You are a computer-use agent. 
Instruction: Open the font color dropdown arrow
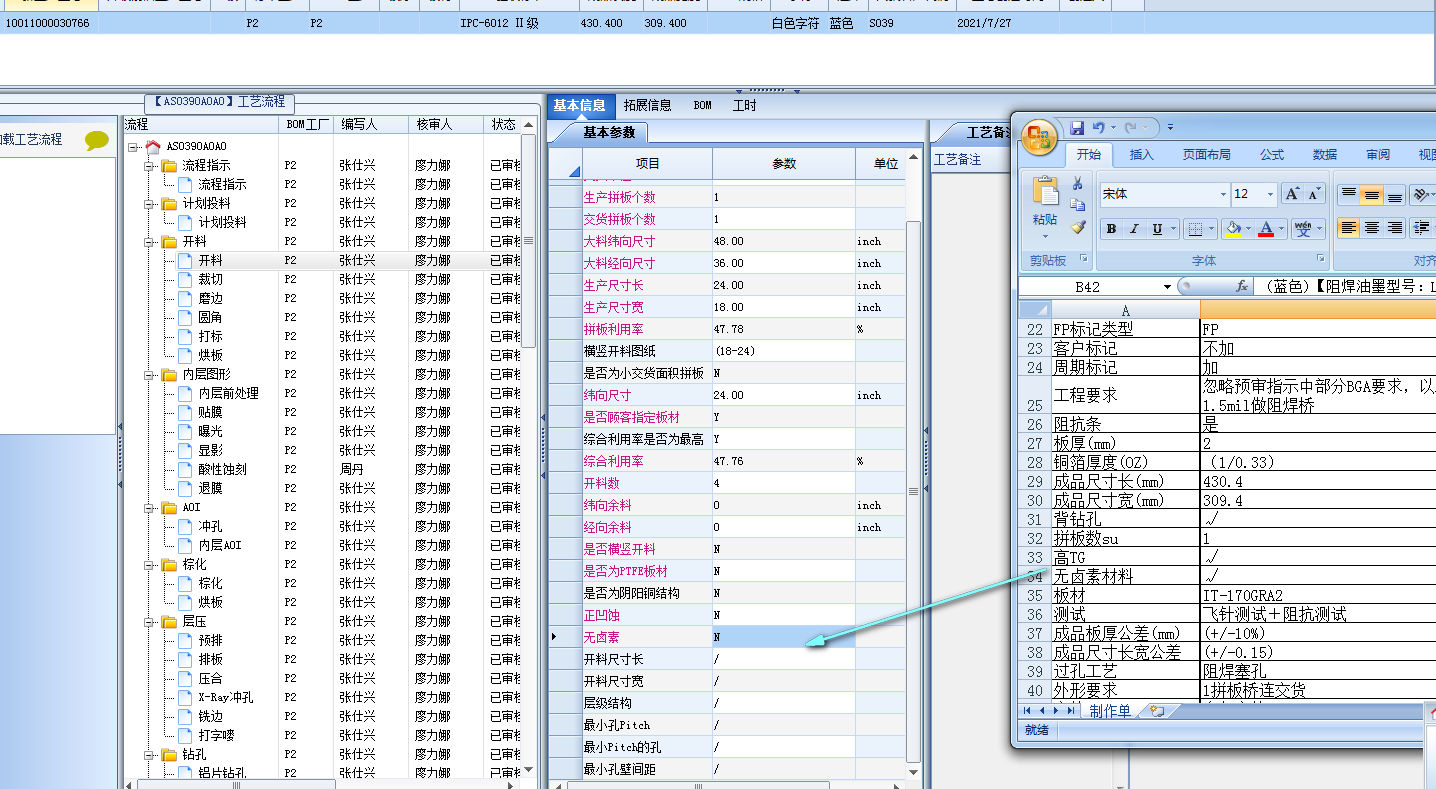1282,229
